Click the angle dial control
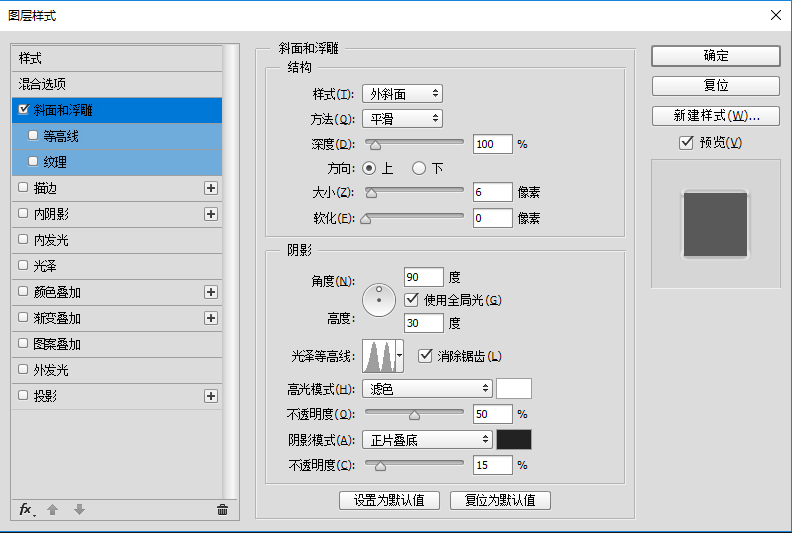 [x=379, y=300]
